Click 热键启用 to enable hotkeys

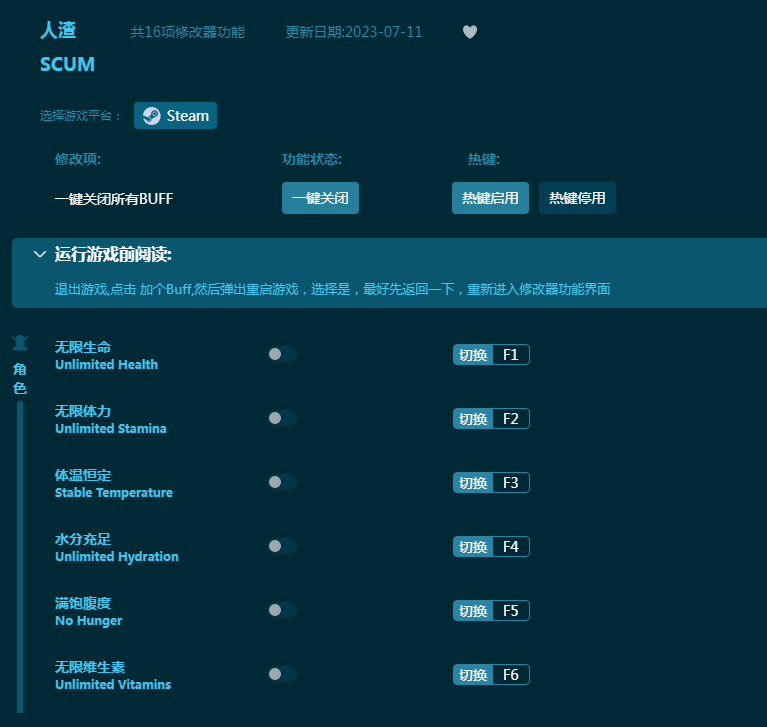click(490, 198)
